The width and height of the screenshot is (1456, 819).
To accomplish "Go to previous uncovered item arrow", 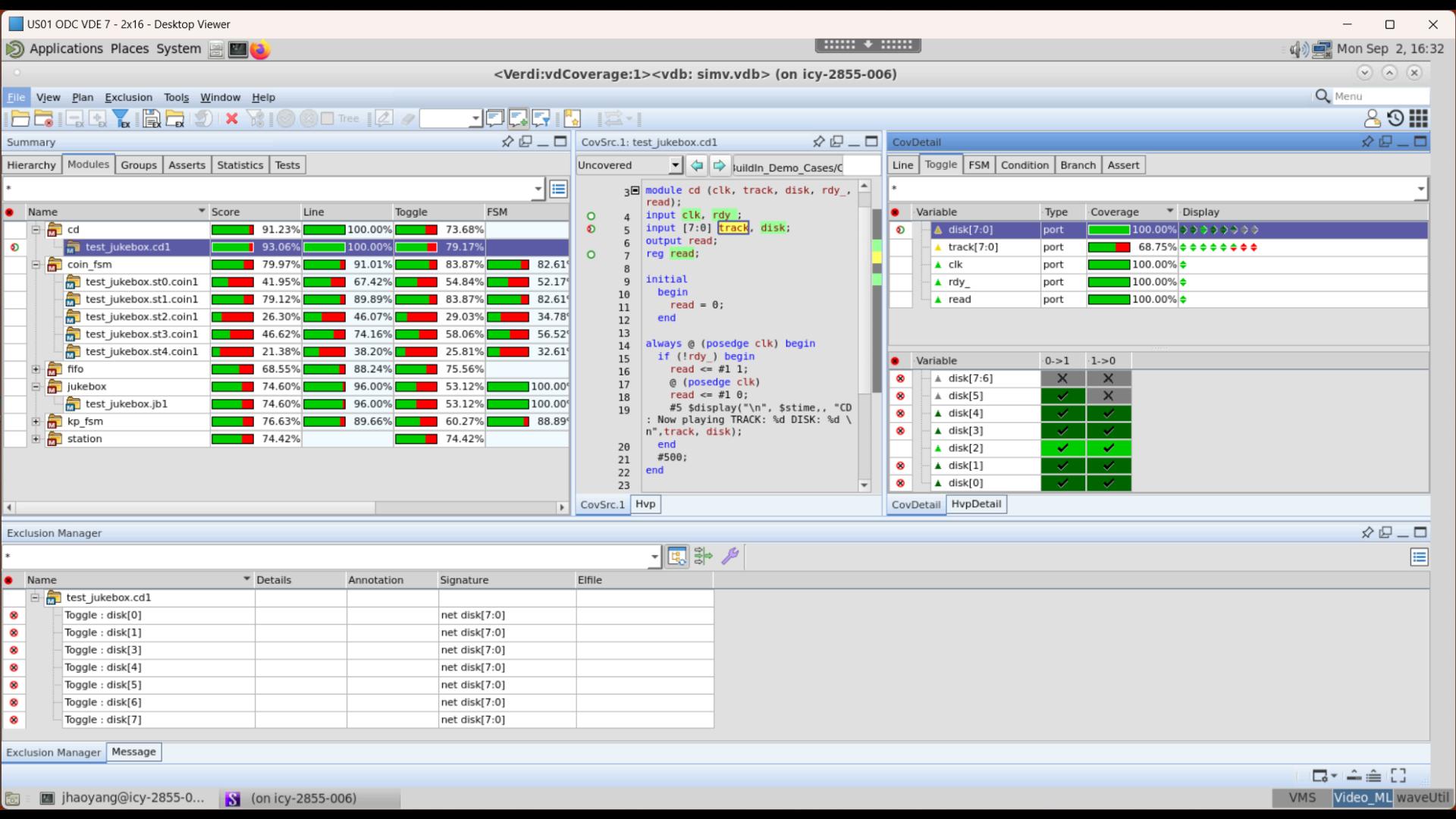I will coord(697,165).
